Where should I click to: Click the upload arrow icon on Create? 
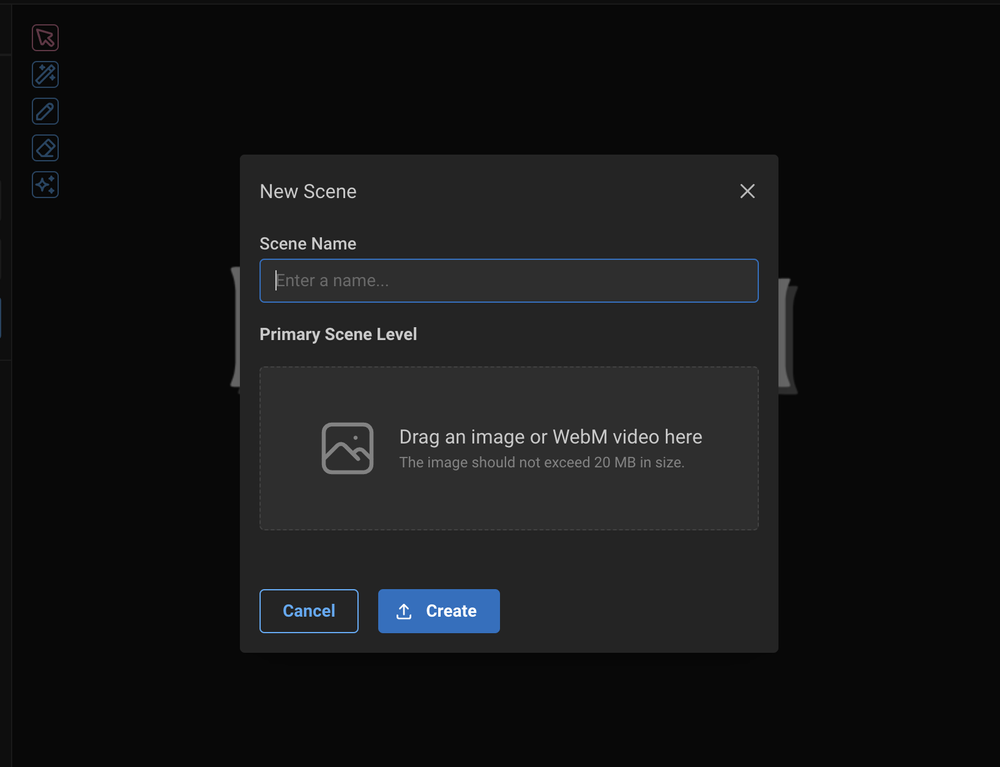pyautogui.click(x=404, y=611)
